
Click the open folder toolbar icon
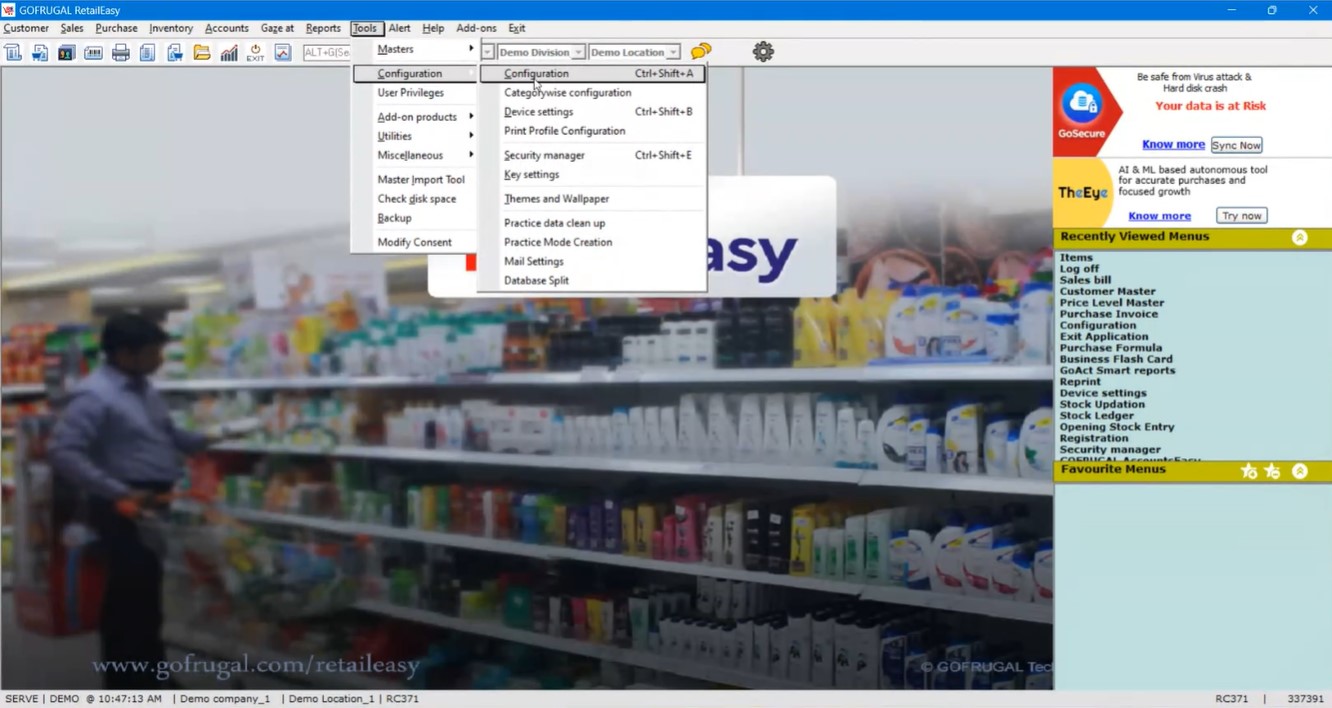201,52
